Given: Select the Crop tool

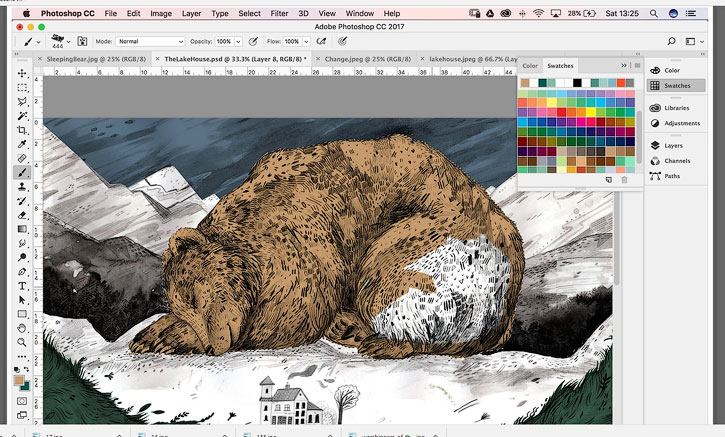Looking at the screenshot, I should point(22,130).
